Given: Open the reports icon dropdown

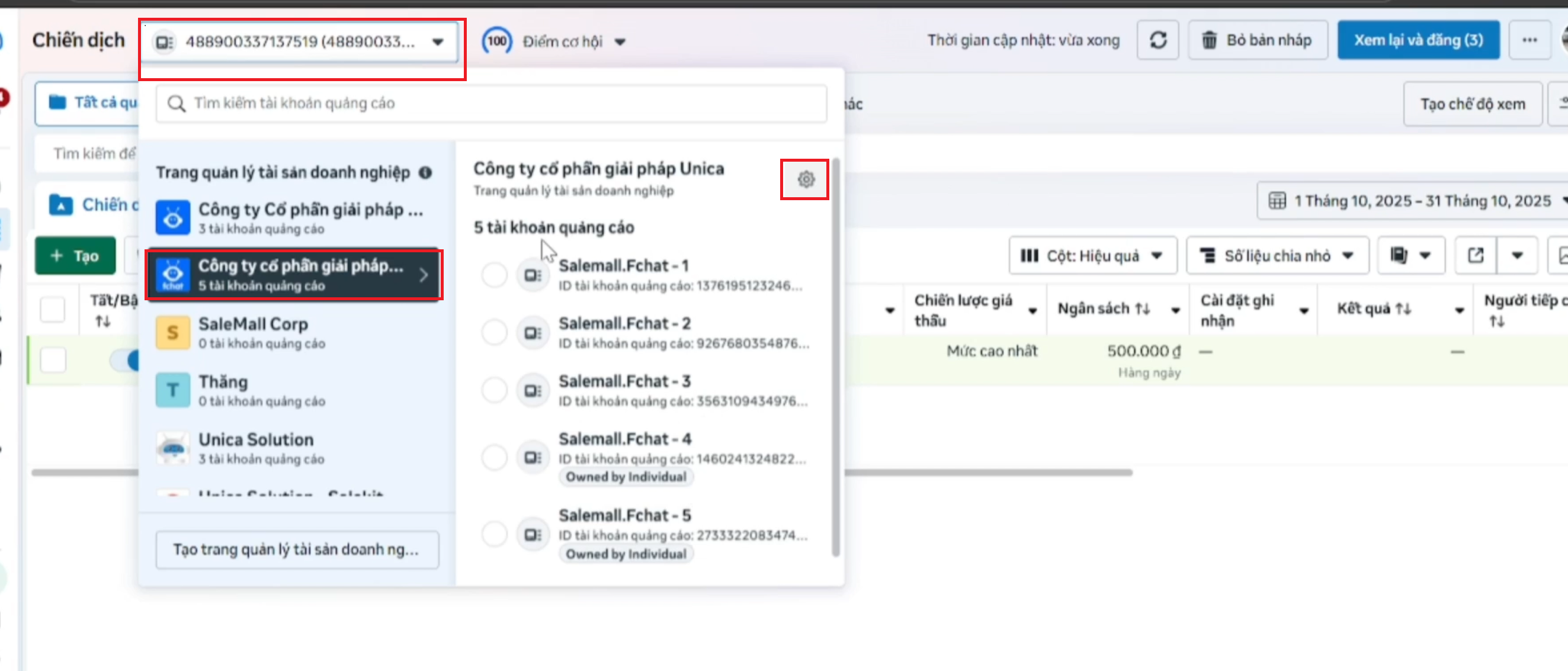Looking at the screenshot, I should [x=1410, y=255].
